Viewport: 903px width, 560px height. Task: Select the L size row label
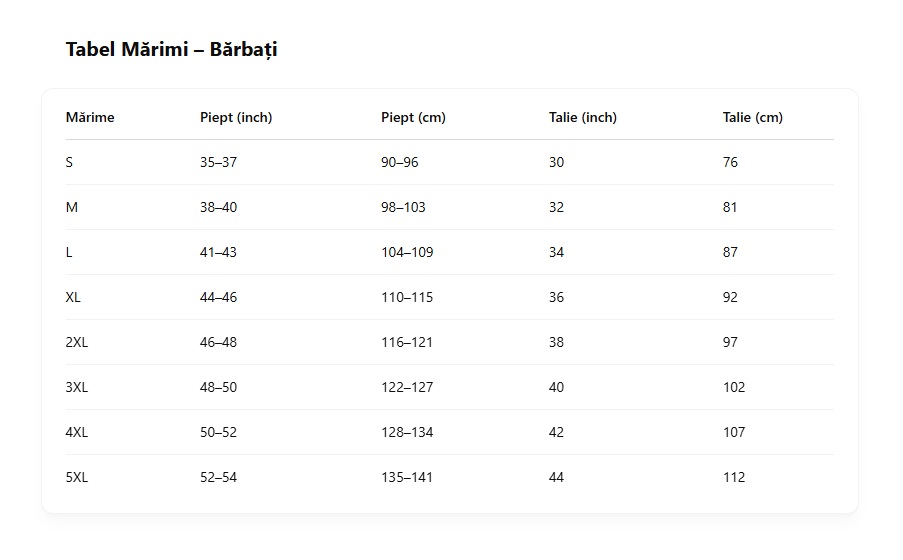(x=69, y=252)
